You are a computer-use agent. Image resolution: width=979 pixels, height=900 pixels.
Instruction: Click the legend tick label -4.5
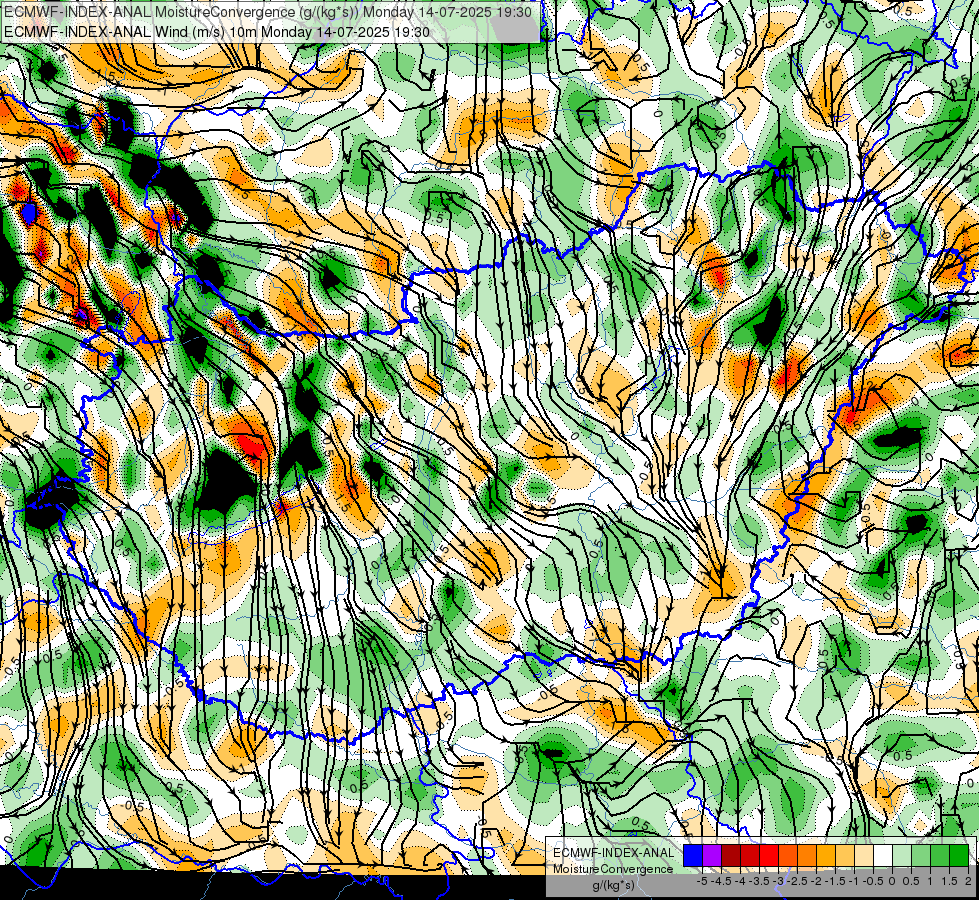point(721,881)
